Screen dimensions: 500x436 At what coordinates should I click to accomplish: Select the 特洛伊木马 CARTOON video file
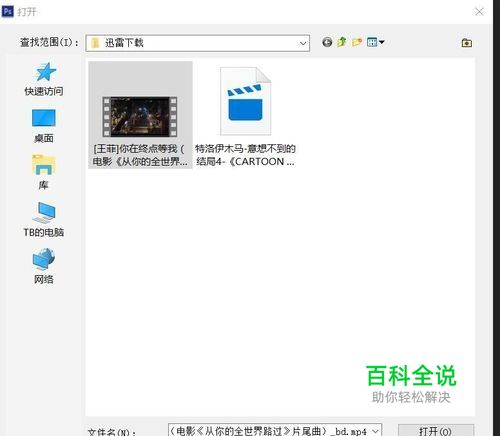pyautogui.click(x=246, y=101)
